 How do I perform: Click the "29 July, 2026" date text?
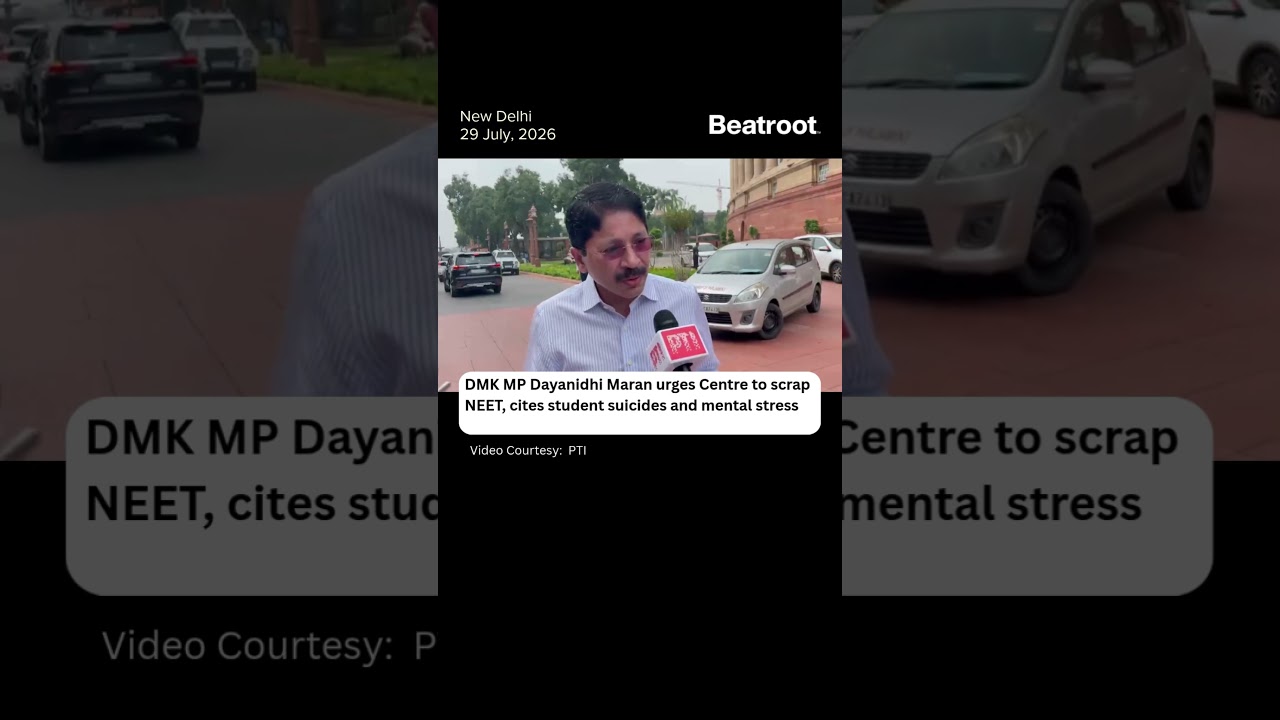pos(508,134)
